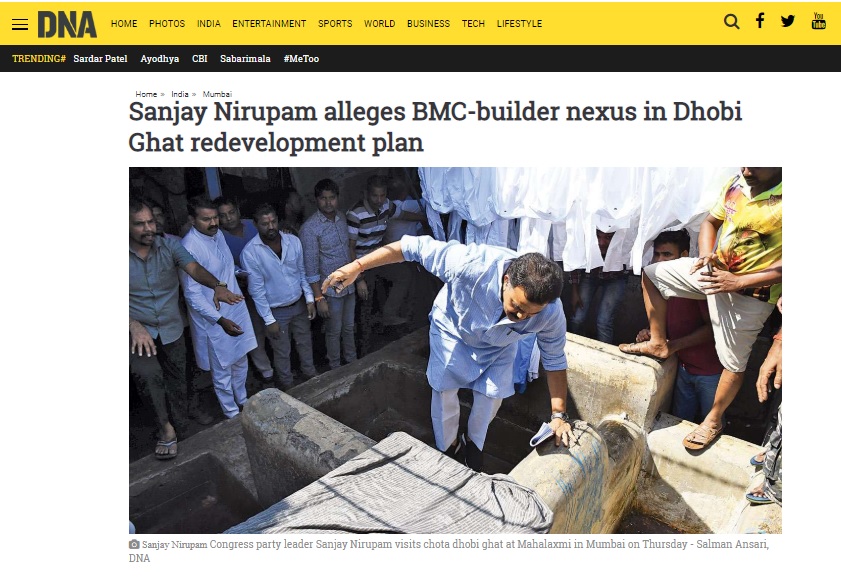Open the Sabarimala trending link
This screenshot has width=841, height=582.
[x=245, y=58]
